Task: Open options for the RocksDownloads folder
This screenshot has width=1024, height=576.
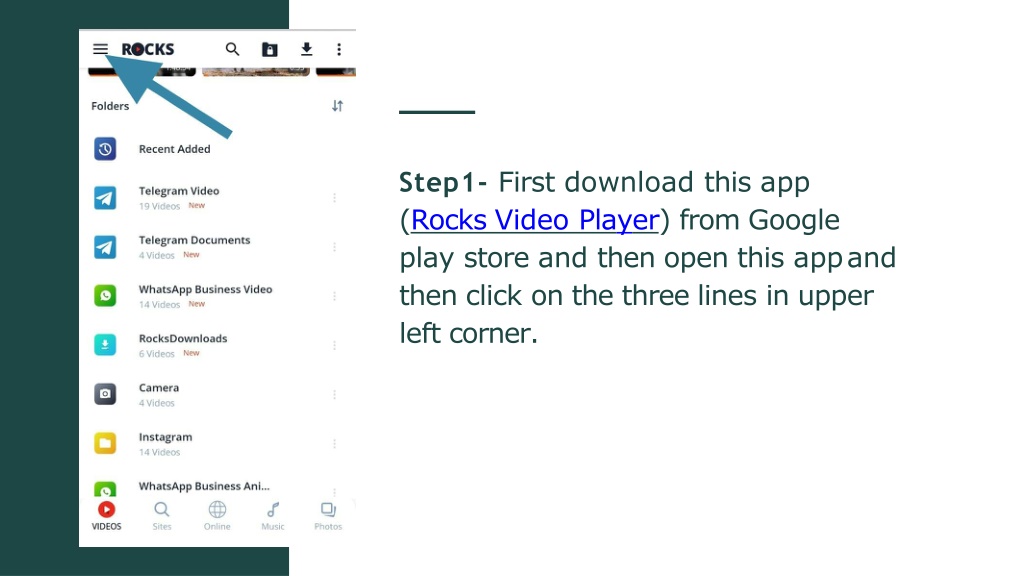Action: point(334,345)
